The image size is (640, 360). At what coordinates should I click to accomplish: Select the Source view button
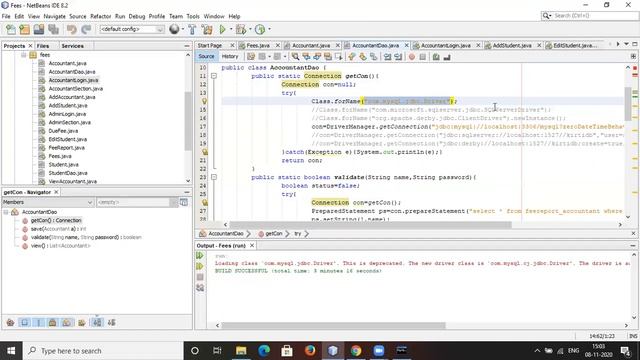206,56
